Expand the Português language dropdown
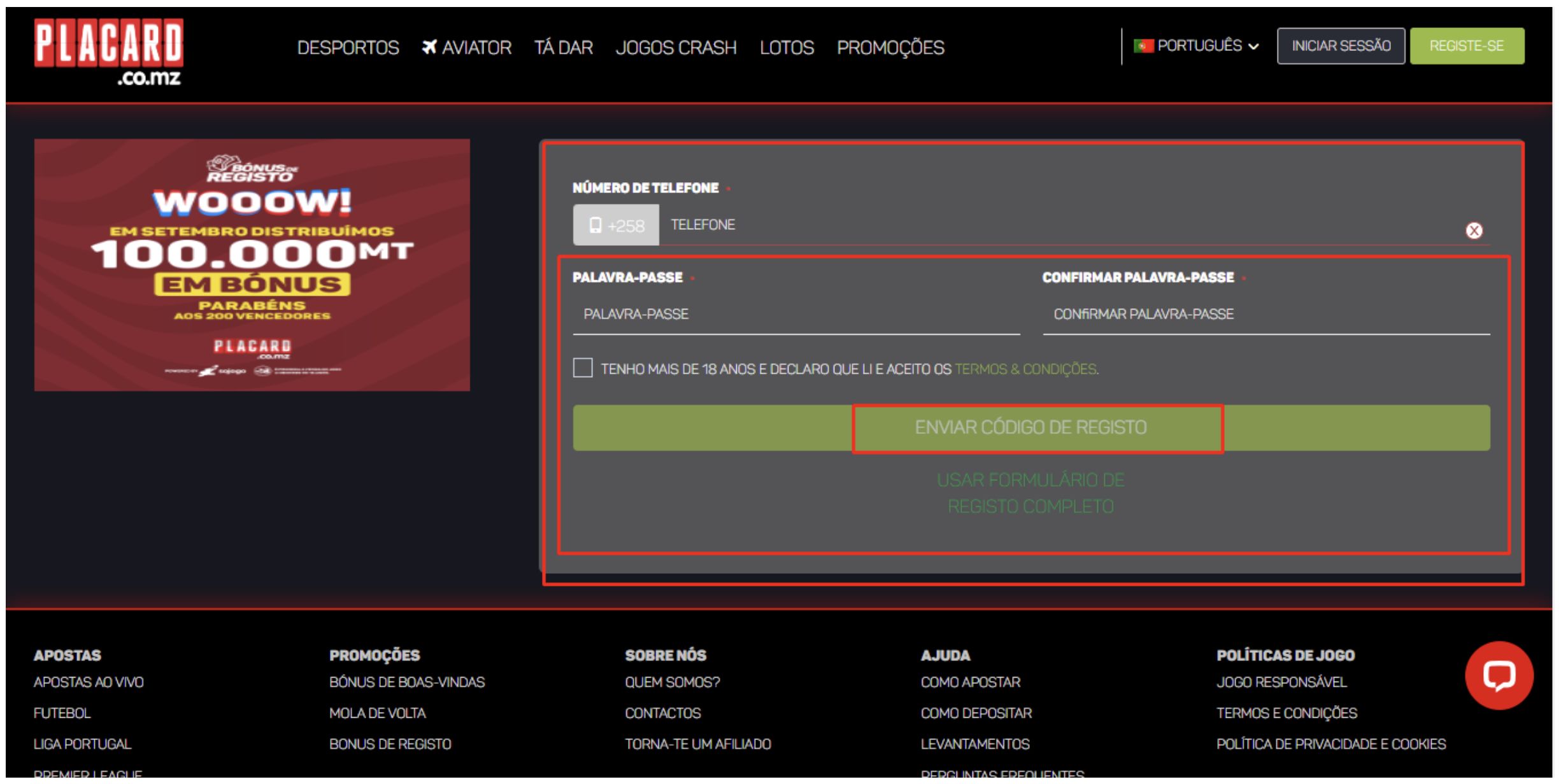Viewport: 1561px width, 784px height. point(1196,46)
